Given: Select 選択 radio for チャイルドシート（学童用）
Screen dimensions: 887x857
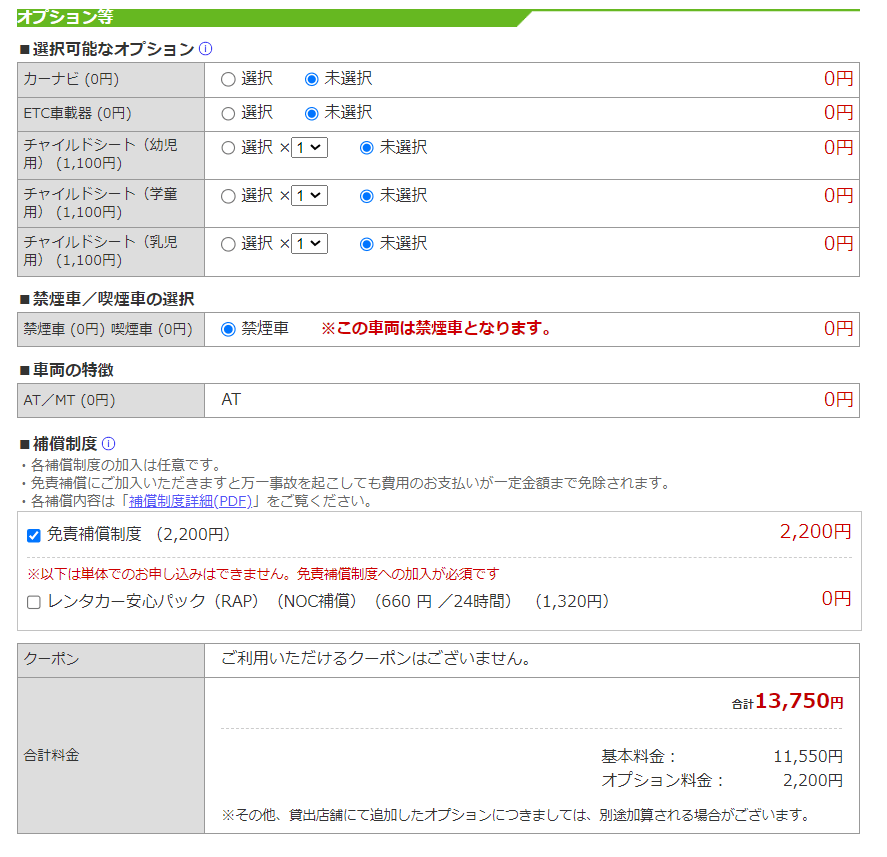Looking at the screenshot, I should (228, 196).
